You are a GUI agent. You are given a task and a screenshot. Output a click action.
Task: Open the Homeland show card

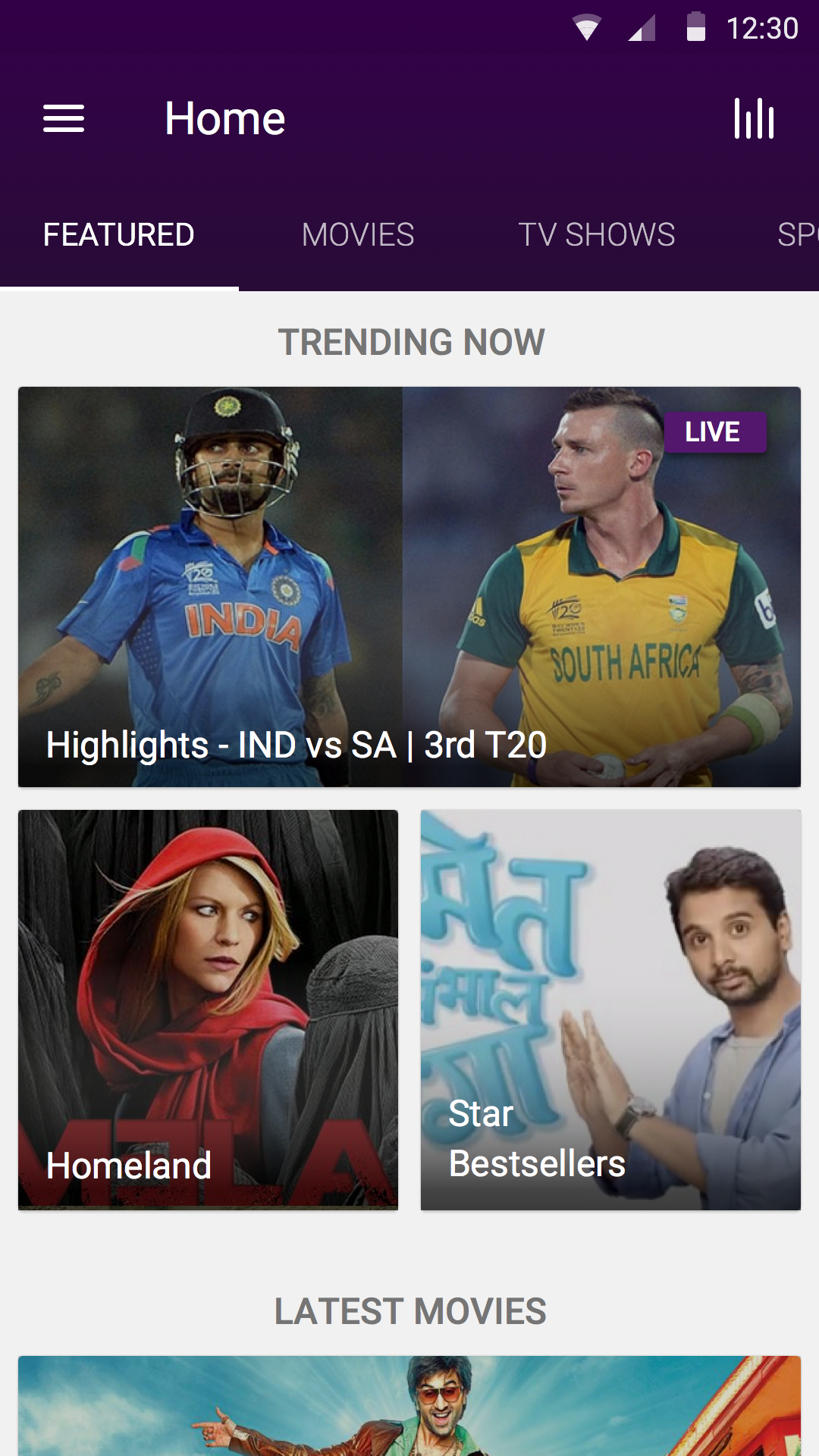208,1009
